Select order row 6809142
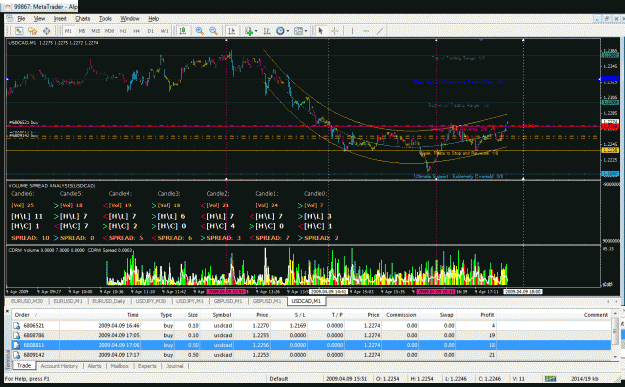The image size is (625, 387). click(x=311, y=355)
